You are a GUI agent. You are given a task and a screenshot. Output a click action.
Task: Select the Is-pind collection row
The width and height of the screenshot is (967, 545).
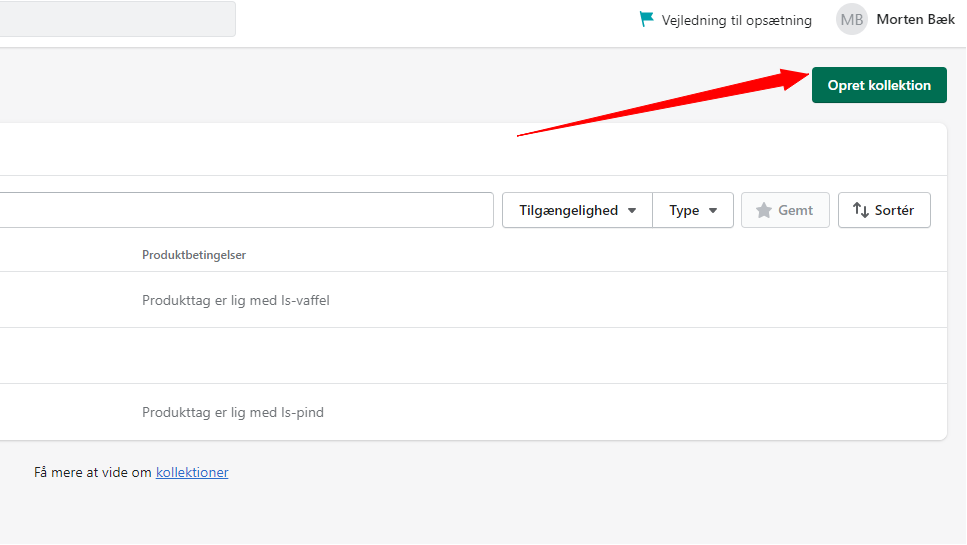click(473, 412)
